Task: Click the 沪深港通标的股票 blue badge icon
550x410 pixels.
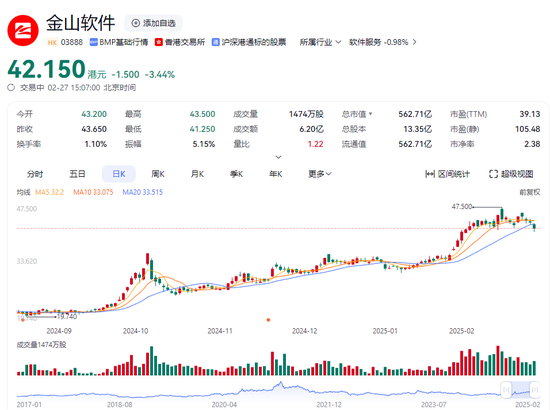Action: 216,42
